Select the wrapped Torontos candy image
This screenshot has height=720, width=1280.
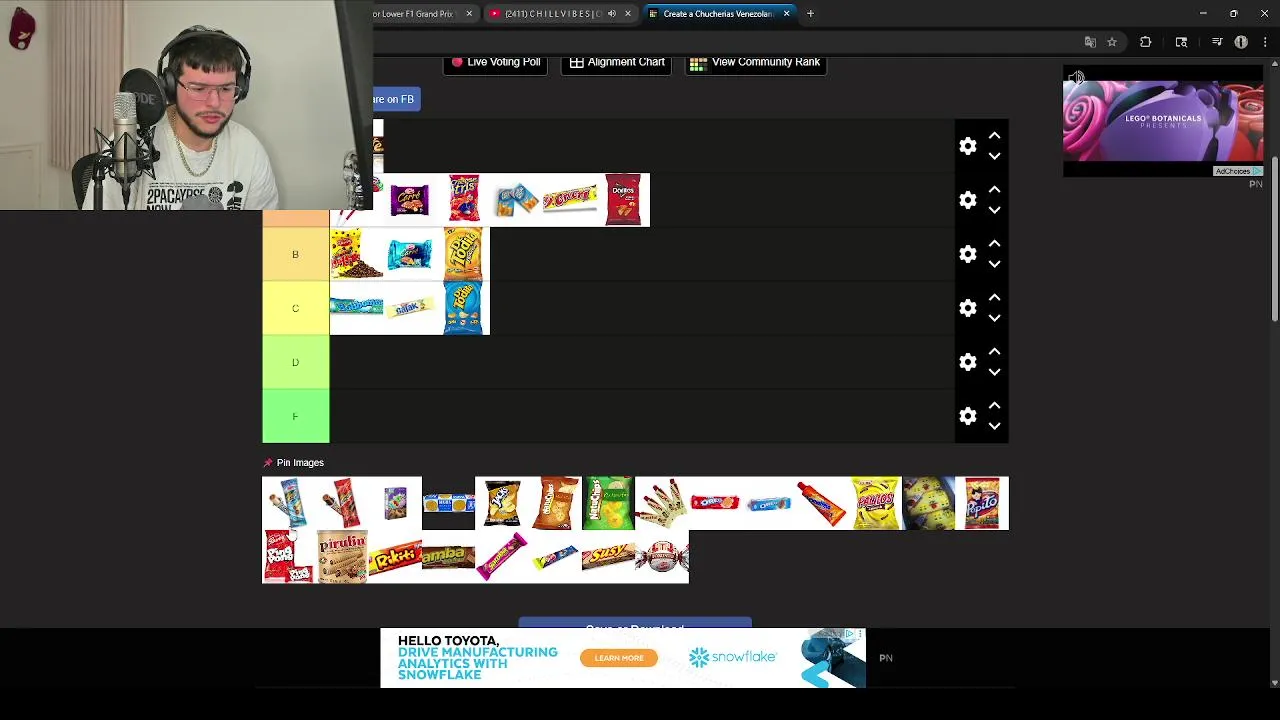coord(662,556)
